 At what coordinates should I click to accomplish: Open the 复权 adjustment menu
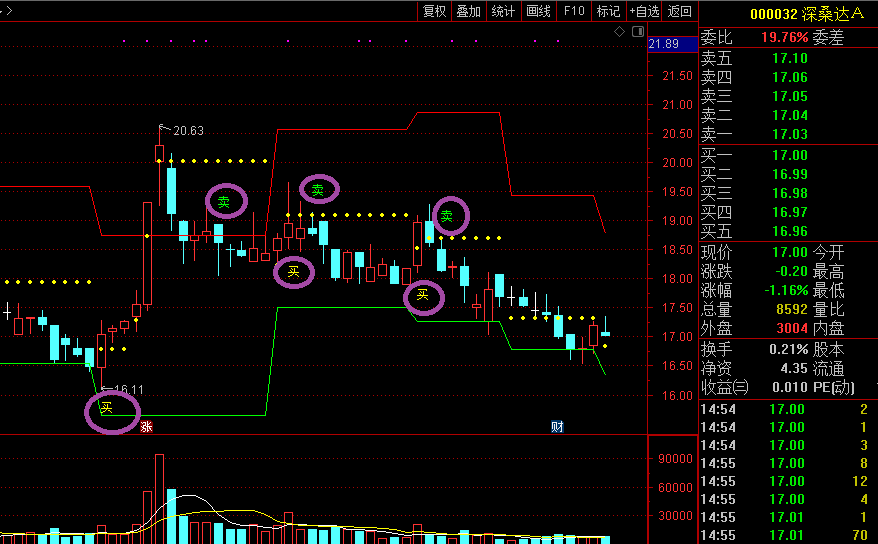tap(435, 11)
